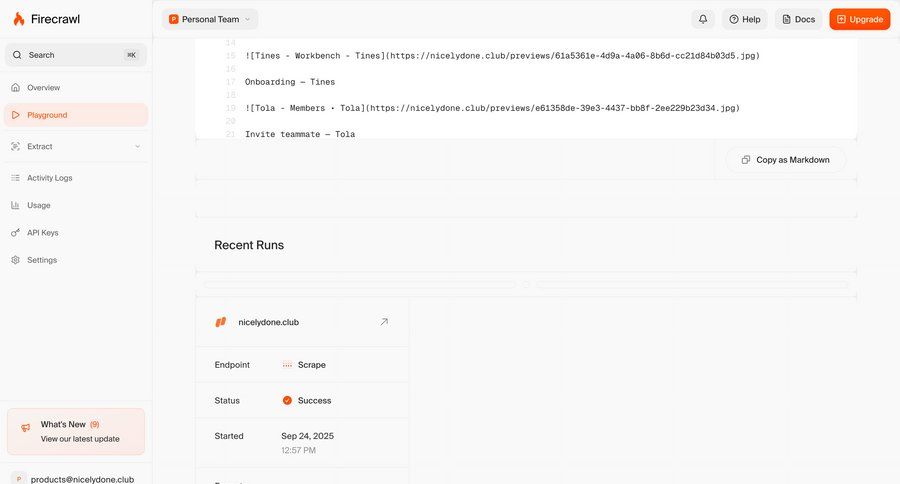Click the Copy as Markdown button
Screen dimensions: 900x484
click(785, 160)
